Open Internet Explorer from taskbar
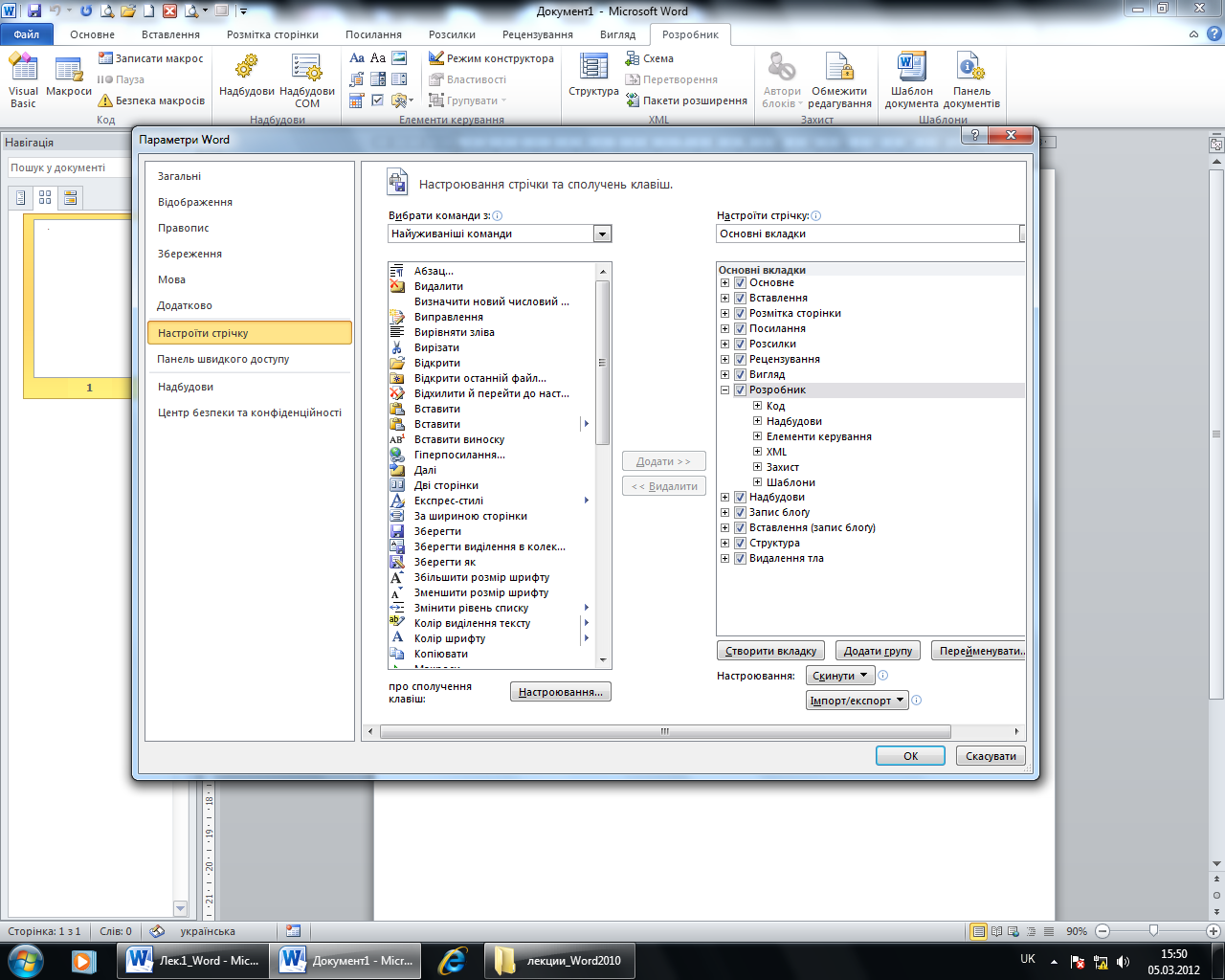 451,961
